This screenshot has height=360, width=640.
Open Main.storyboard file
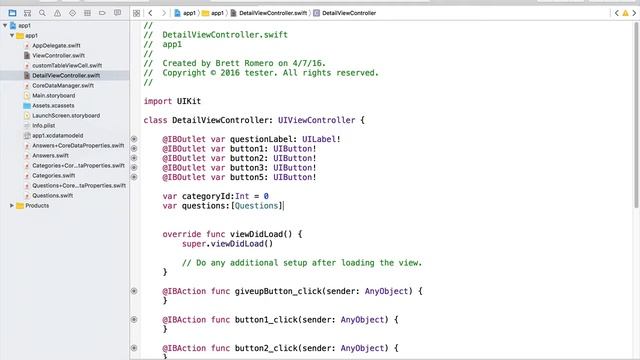(x=53, y=96)
